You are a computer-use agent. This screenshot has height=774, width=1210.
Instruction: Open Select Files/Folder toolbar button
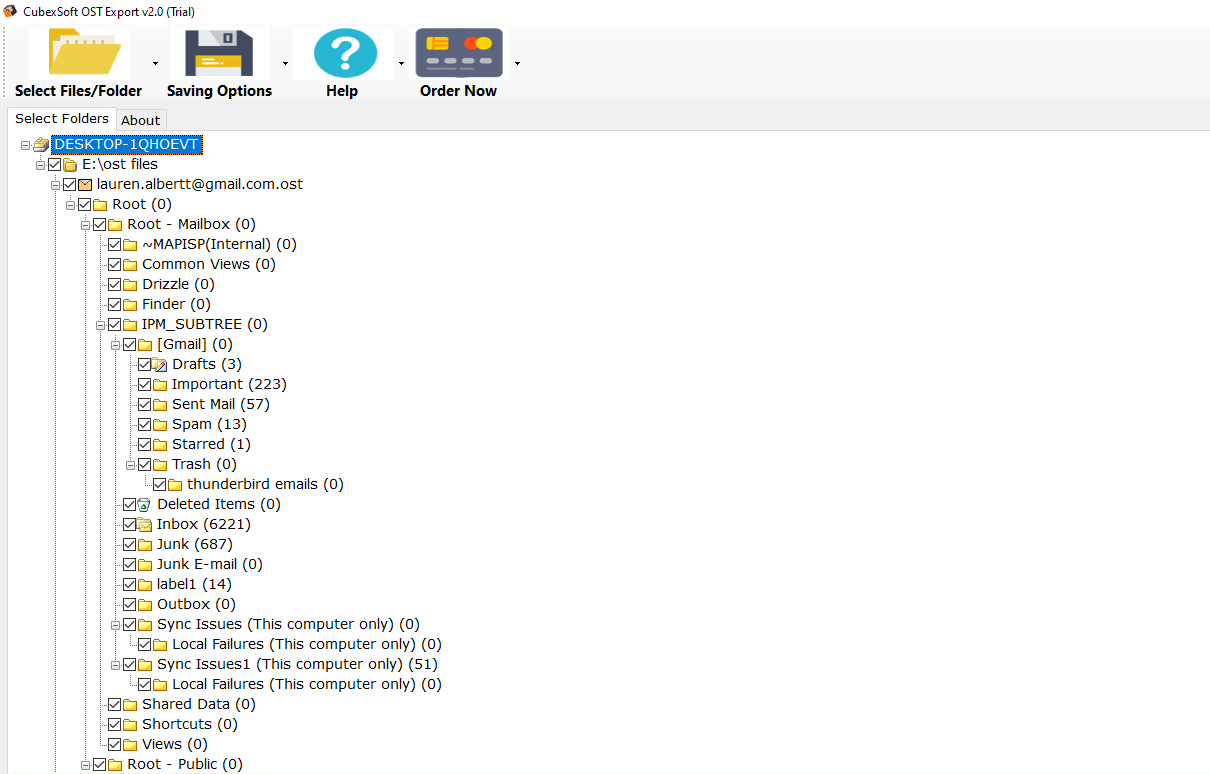point(78,63)
